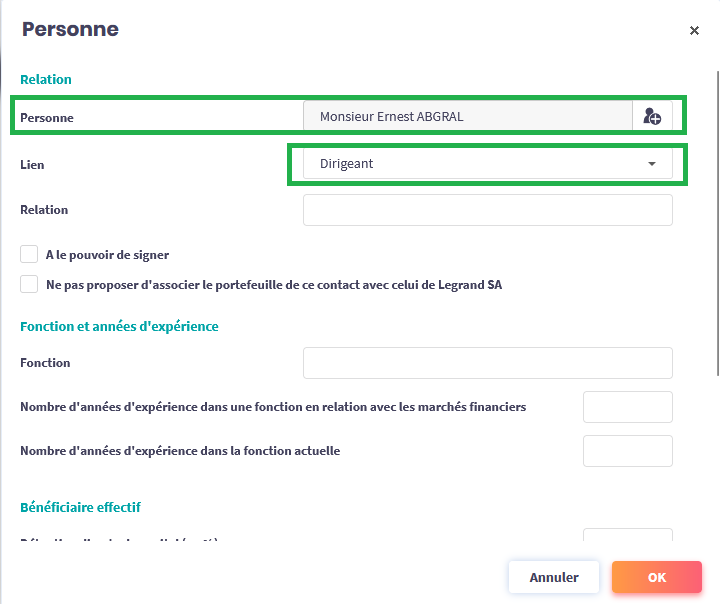Confirm with the OK button
The height and width of the screenshot is (604, 720).
coord(656,577)
